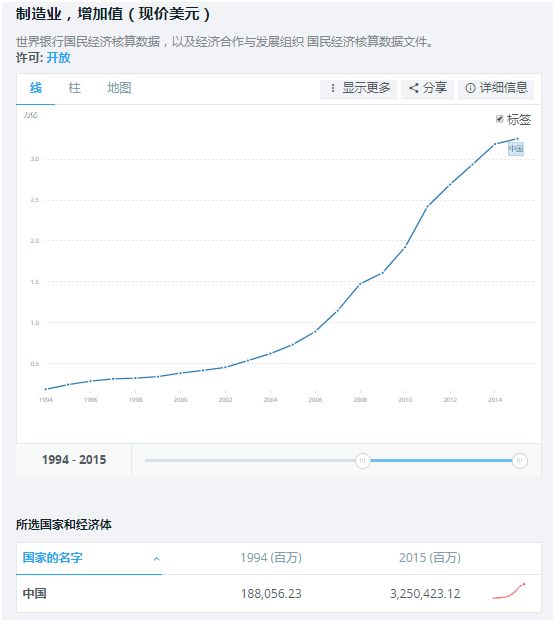555x622 pixels.
Task: Click the left year range slider handle
Action: point(362,461)
